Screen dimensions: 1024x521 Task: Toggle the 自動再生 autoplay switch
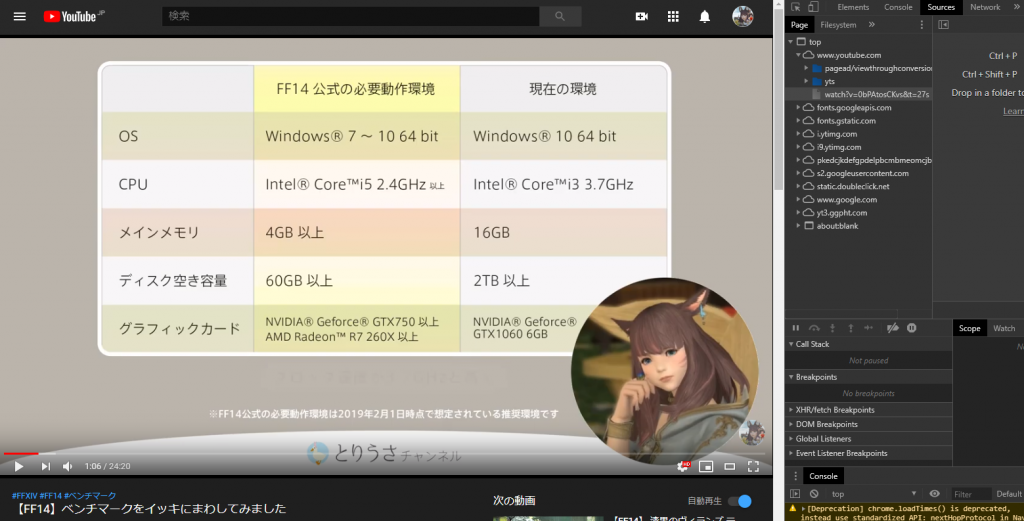click(x=740, y=501)
